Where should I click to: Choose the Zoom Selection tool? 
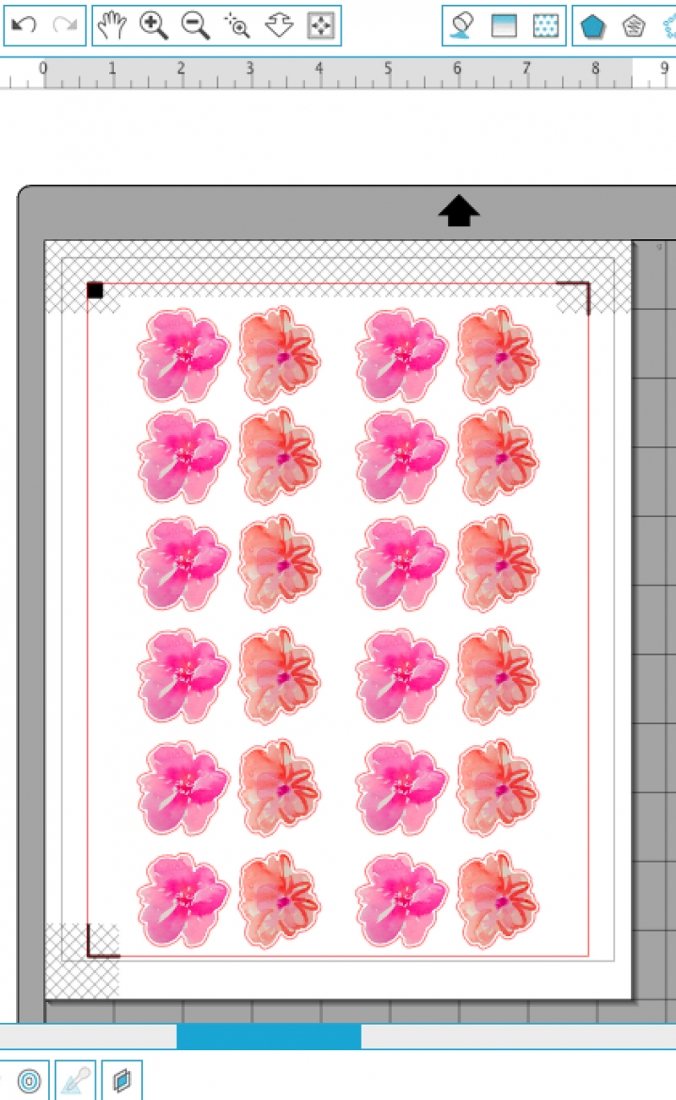(x=237, y=26)
